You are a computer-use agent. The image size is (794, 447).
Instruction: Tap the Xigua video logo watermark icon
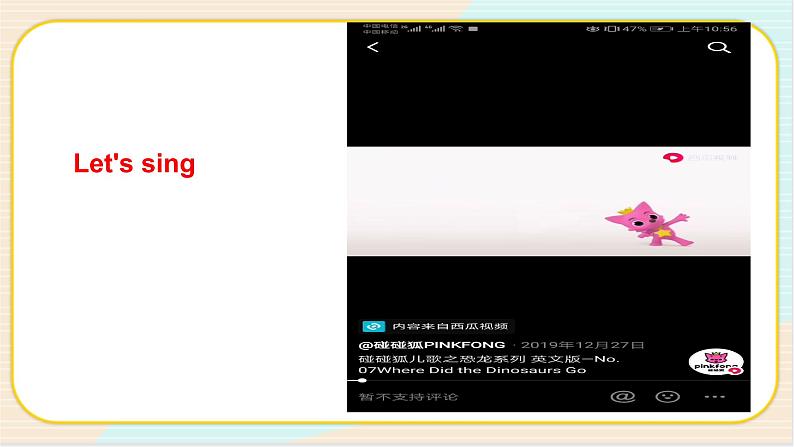click(673, 157)
